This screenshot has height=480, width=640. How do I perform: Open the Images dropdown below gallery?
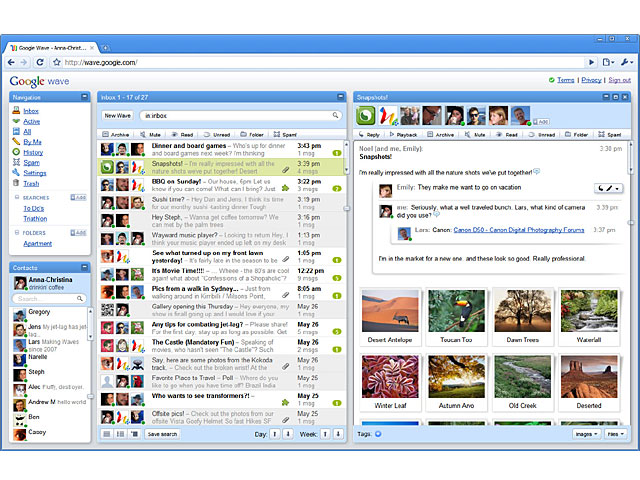(x=585, y=434)
